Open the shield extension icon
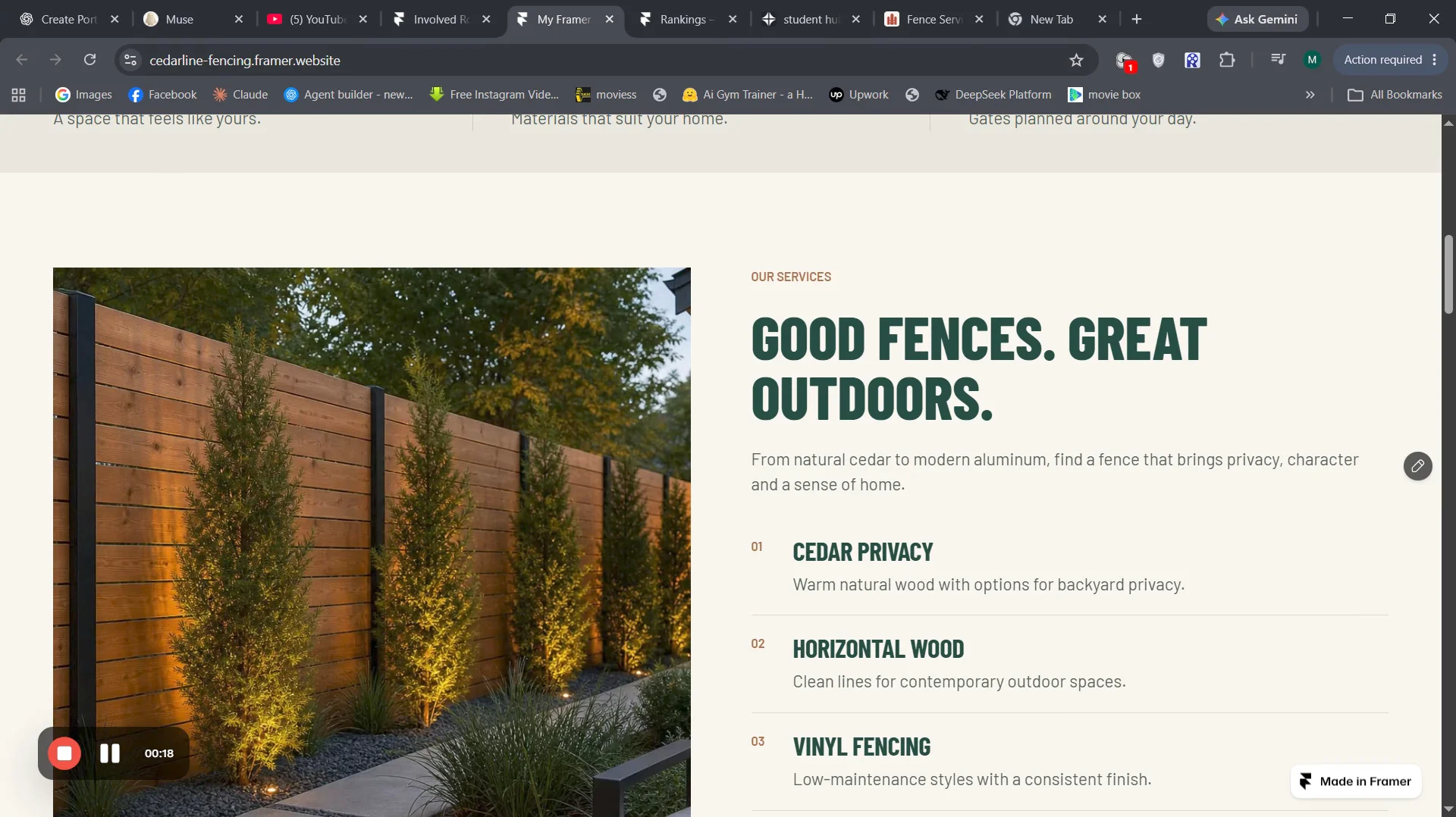 pyautogui.click(x=1158, y=60)
